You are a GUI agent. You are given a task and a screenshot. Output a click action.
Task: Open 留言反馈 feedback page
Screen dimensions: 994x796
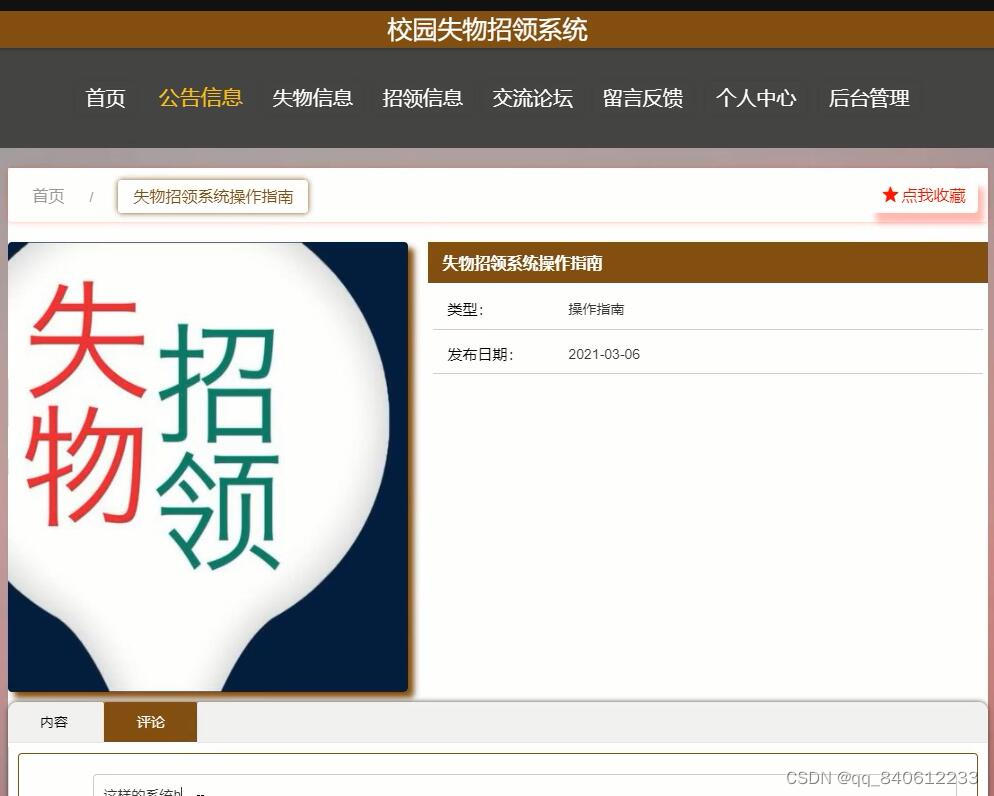(x=642, y=98)
